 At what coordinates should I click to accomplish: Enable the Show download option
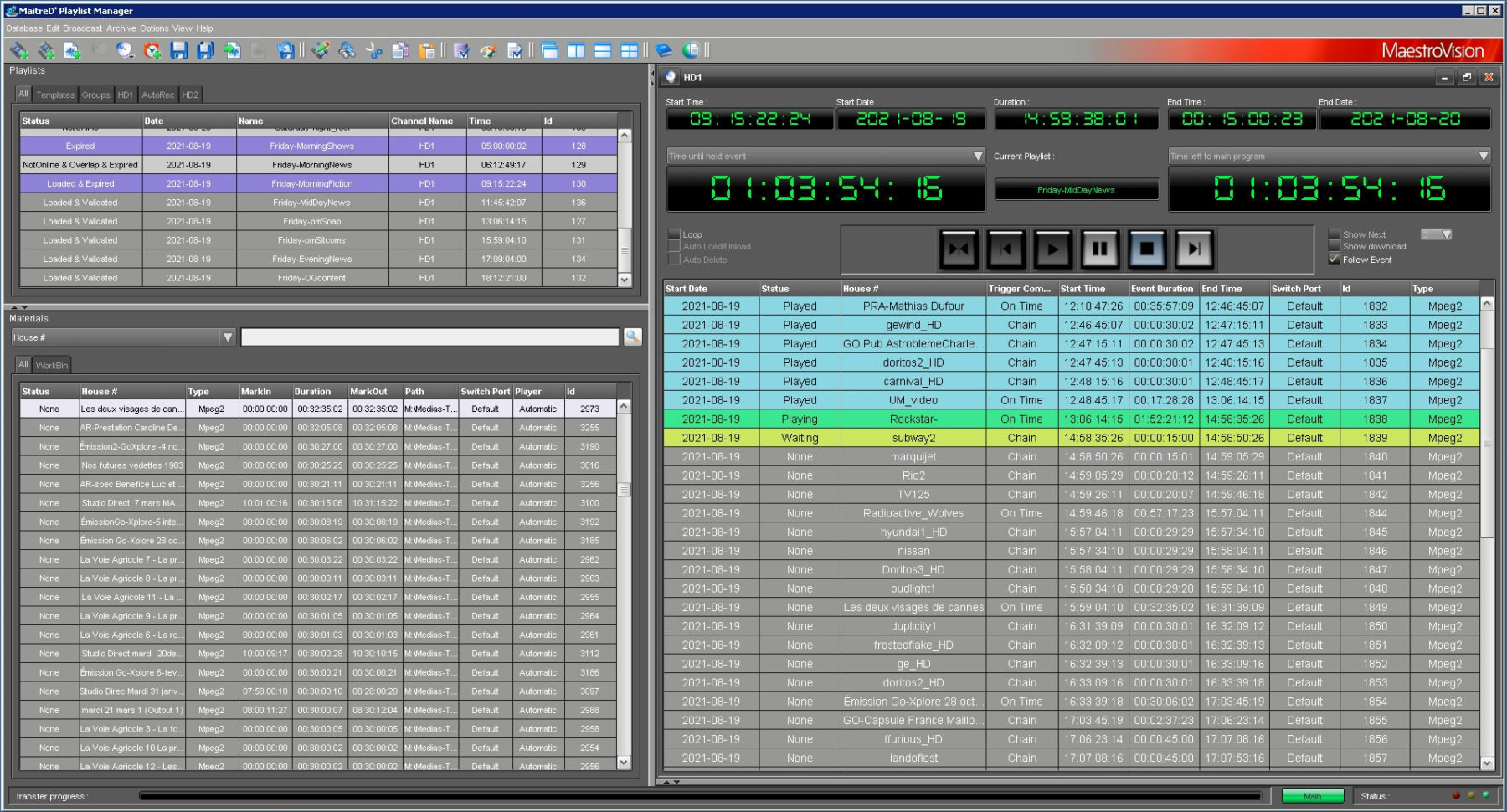point(1336,247)
